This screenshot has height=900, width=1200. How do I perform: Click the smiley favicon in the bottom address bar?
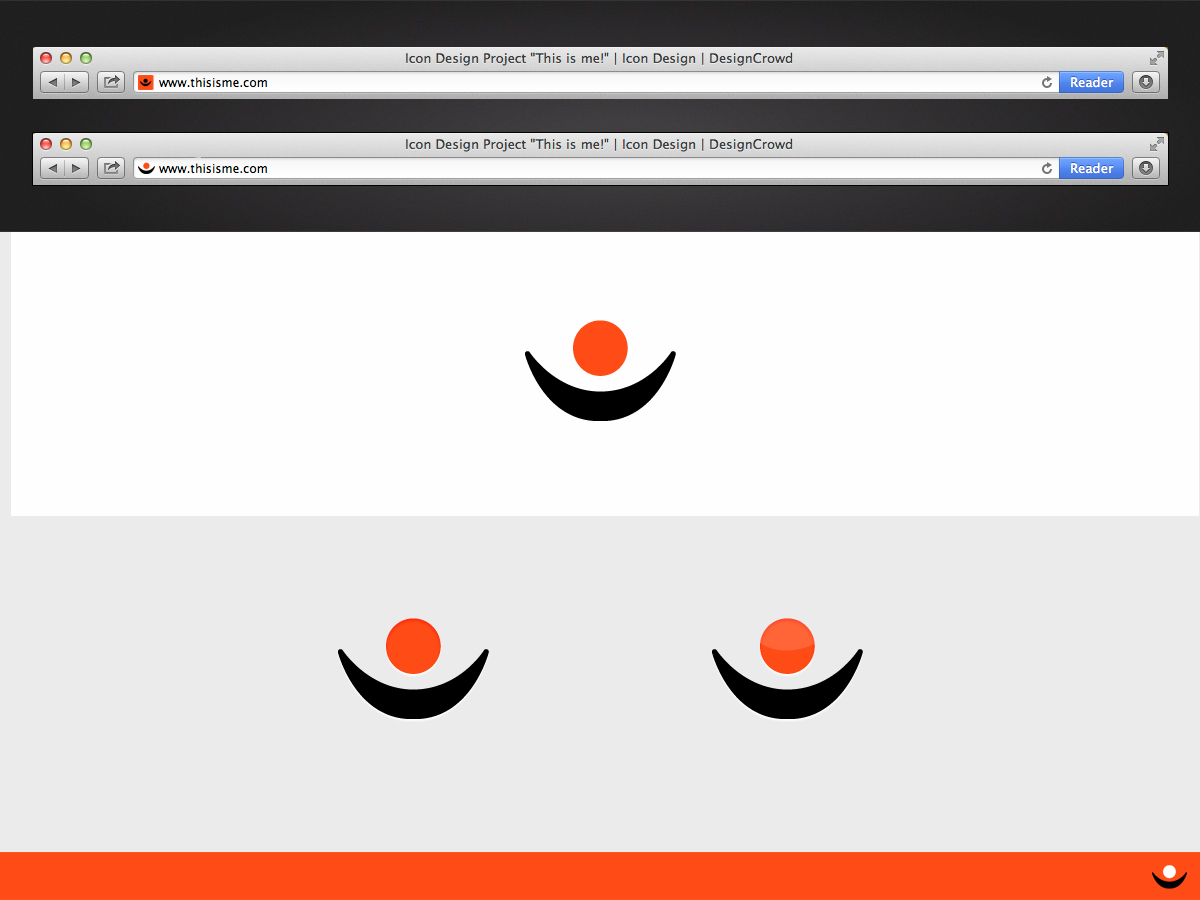146,168
